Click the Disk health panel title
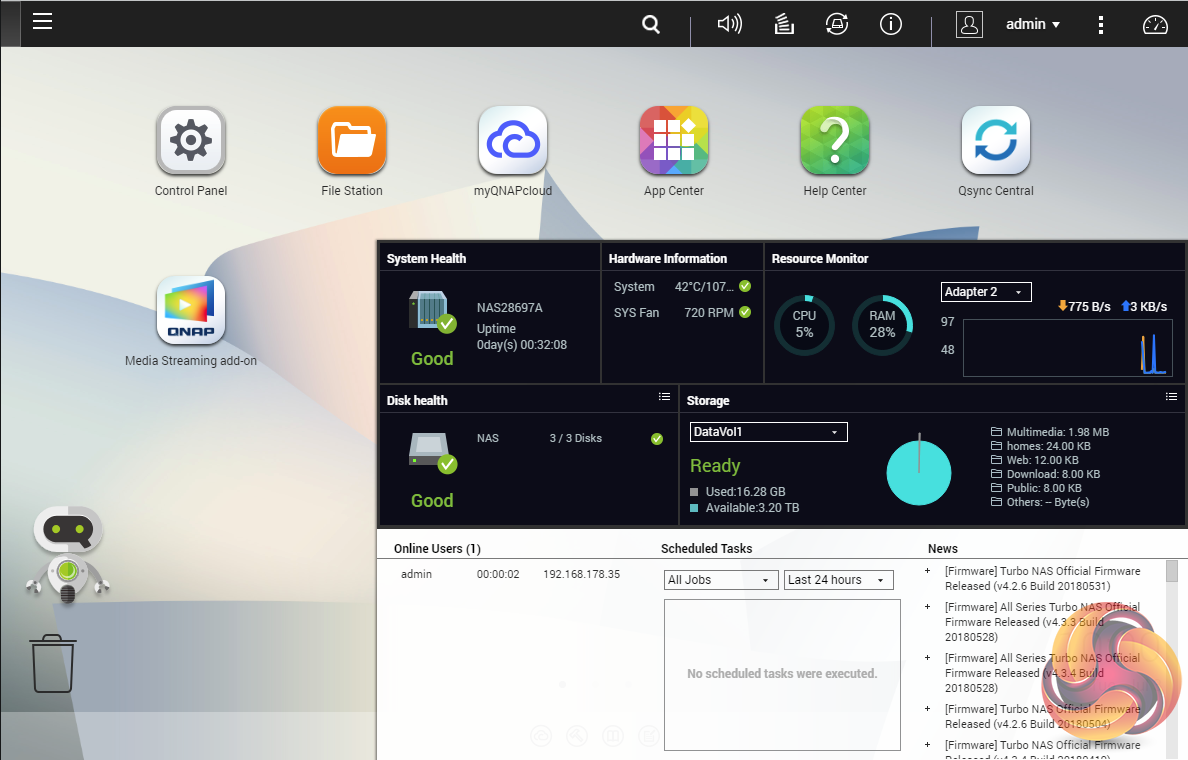Image resolution: width=1188 pixels, height=760 pixels. [417, 401]
